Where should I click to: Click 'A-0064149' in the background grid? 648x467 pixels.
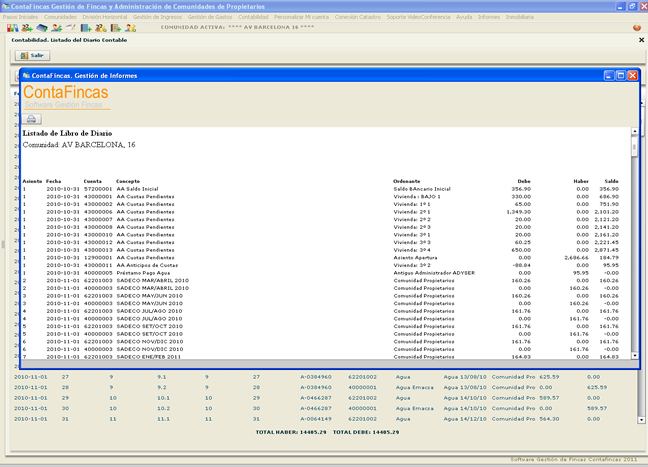[316, 419]
